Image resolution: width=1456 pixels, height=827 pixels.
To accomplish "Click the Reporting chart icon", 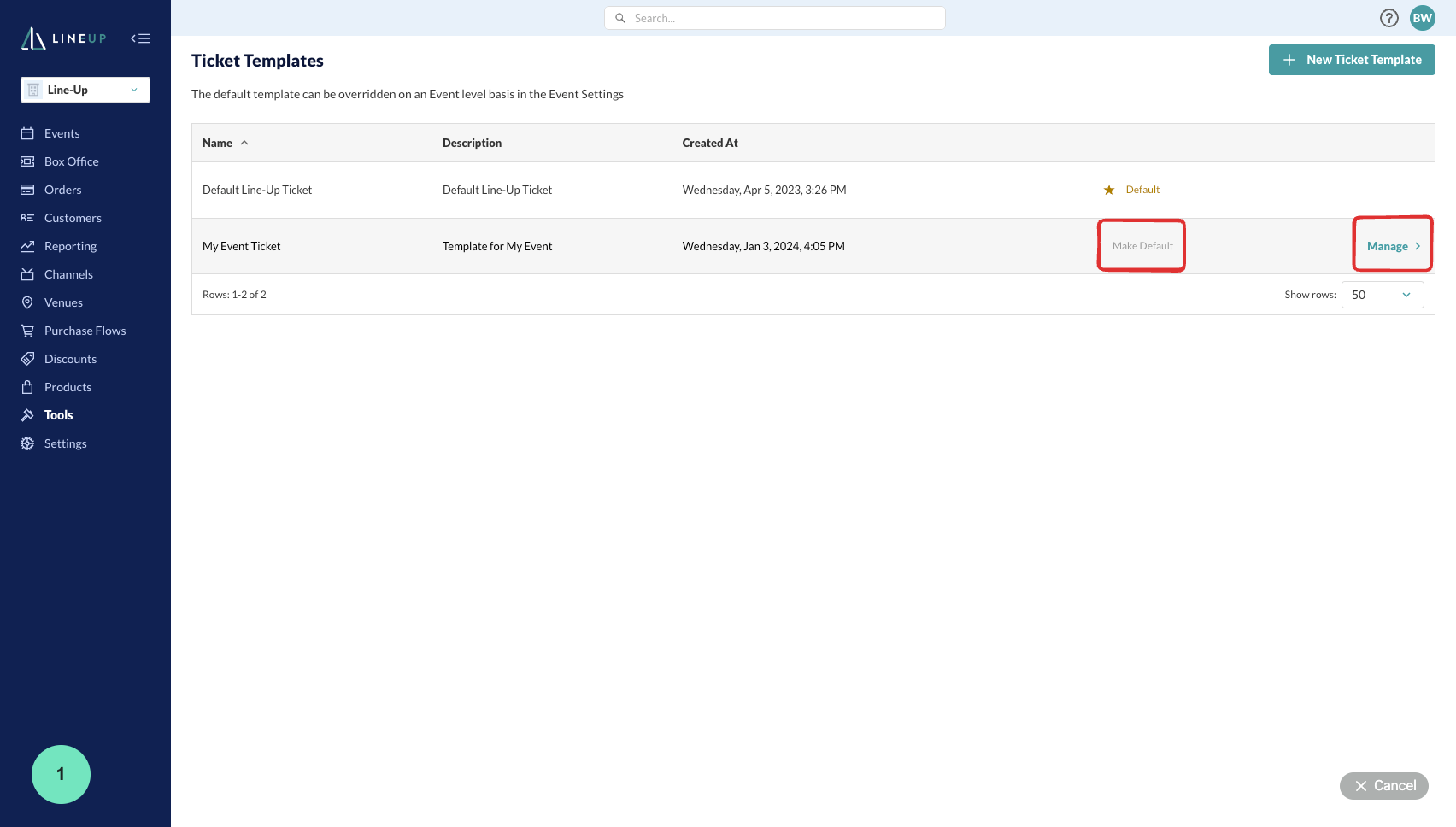I will 27,246.
